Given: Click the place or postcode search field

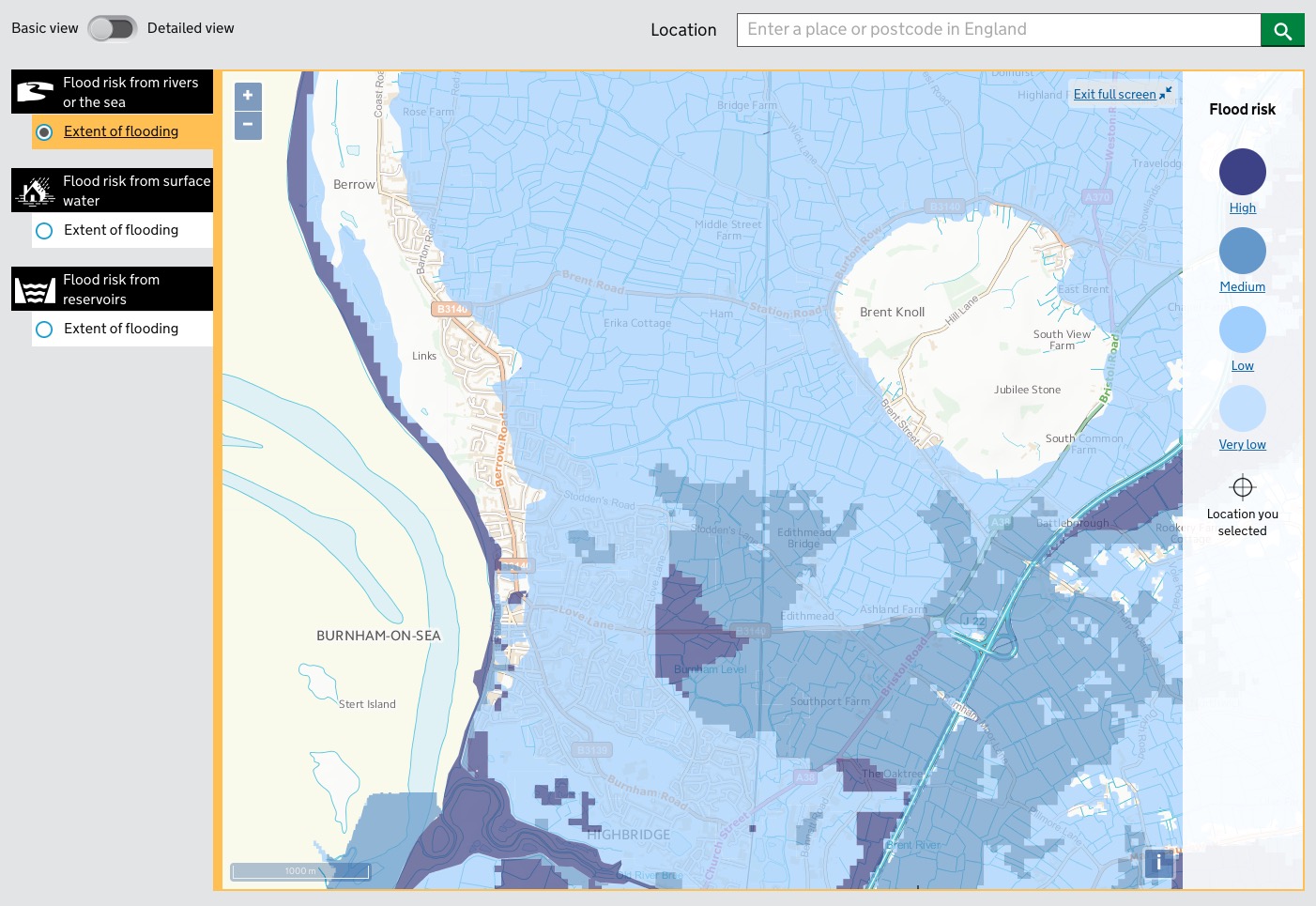Looking at the screenshot, I should [998, 29].
